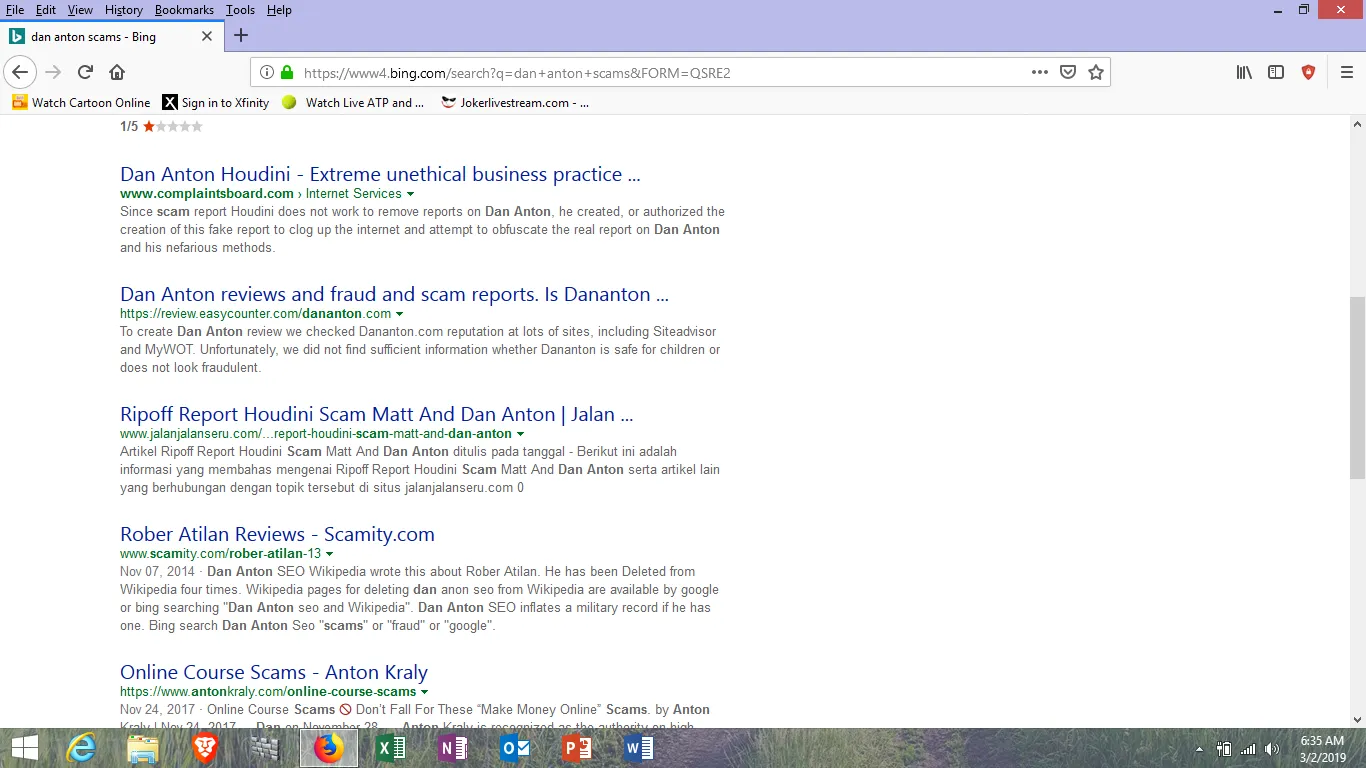Open the History menu
This screenshot has height=768, width=1366.
[124, 10]
